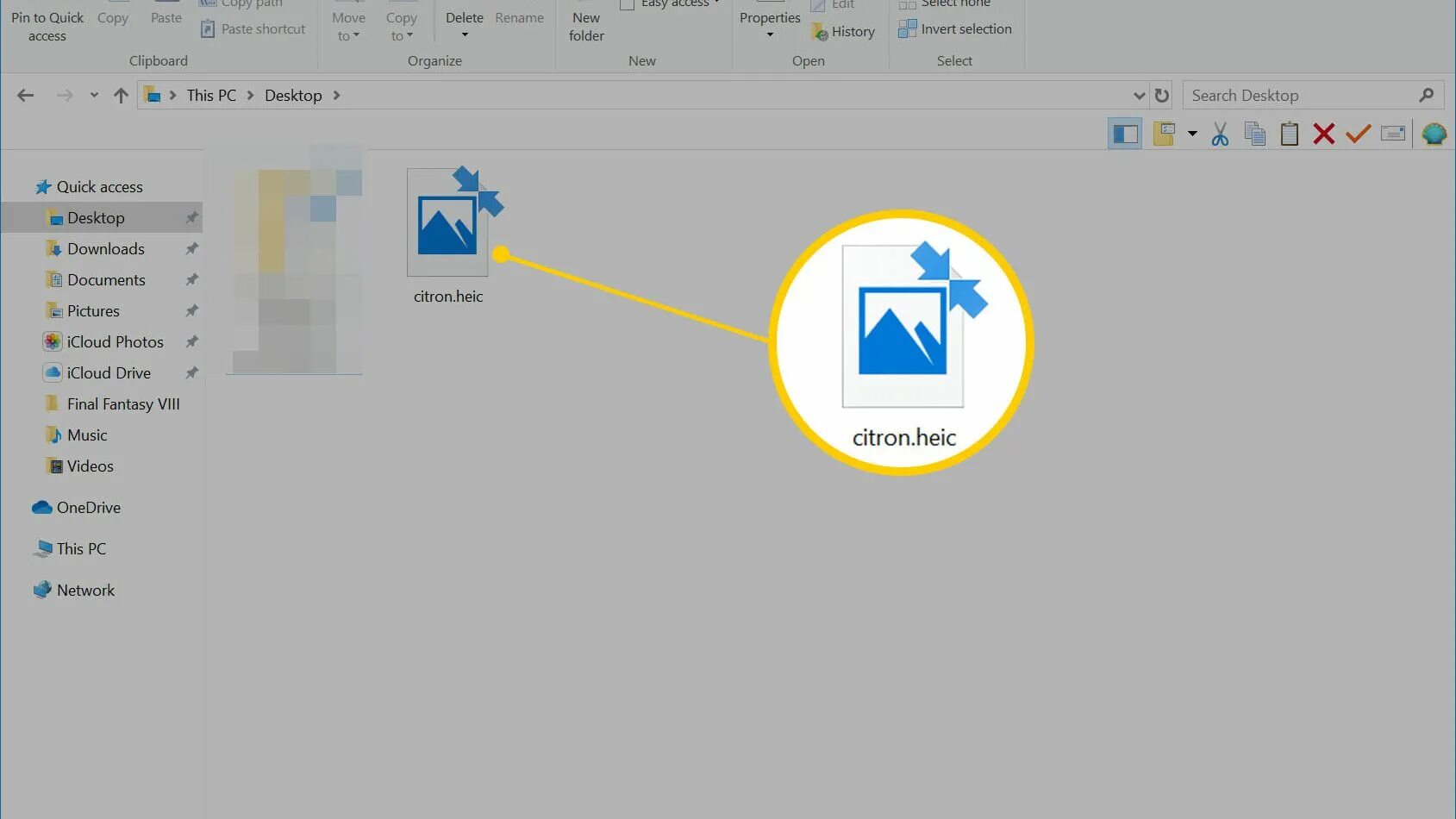Click Invert selection

[954, 29]
